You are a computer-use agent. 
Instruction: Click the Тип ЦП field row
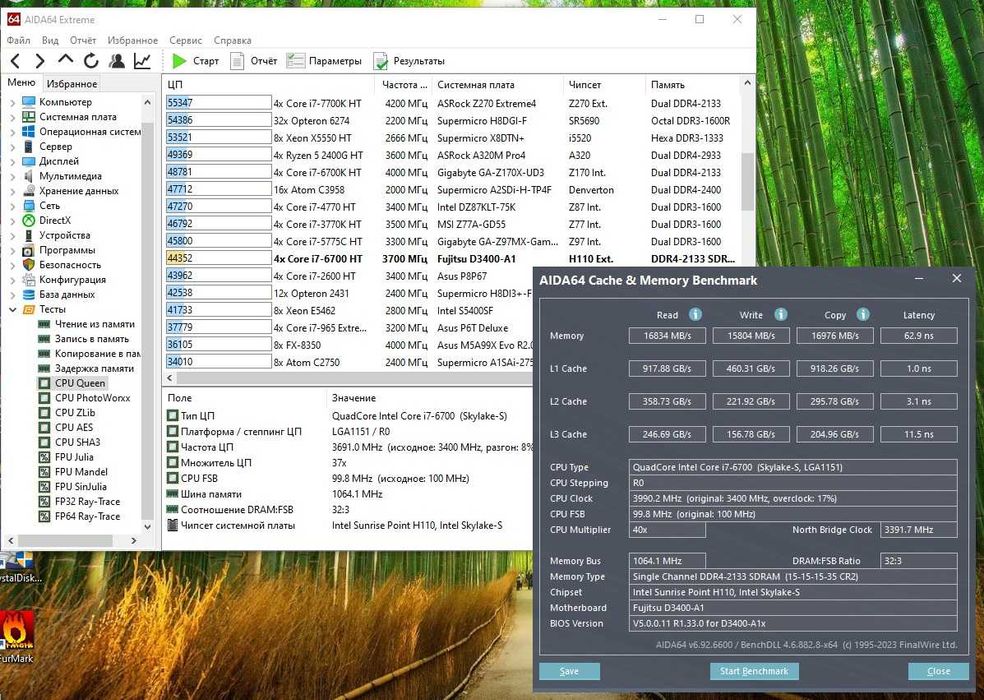click(348, 416)
